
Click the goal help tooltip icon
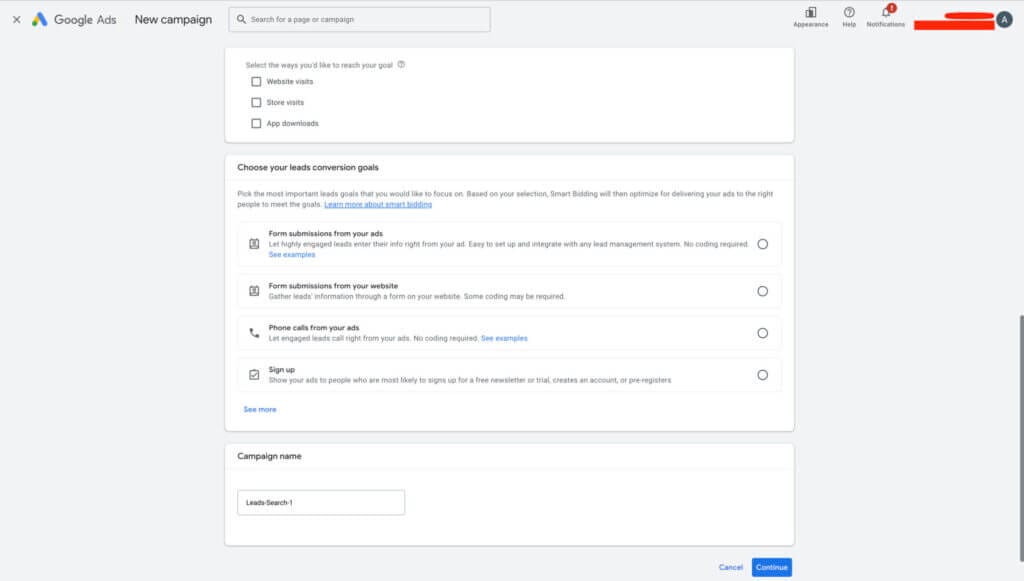(402, 64)
